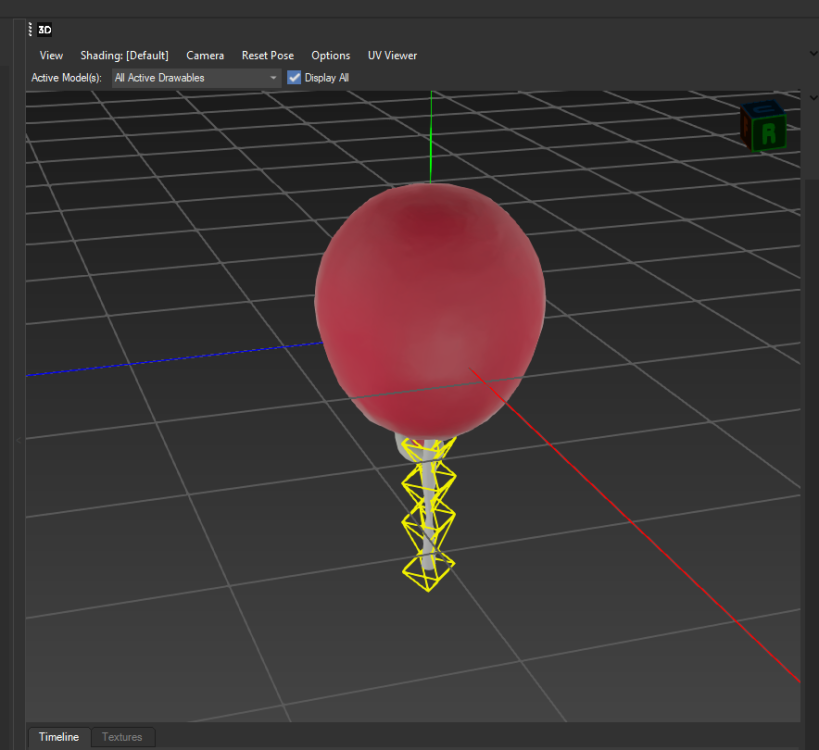Open the View menu

click(51, 55)
